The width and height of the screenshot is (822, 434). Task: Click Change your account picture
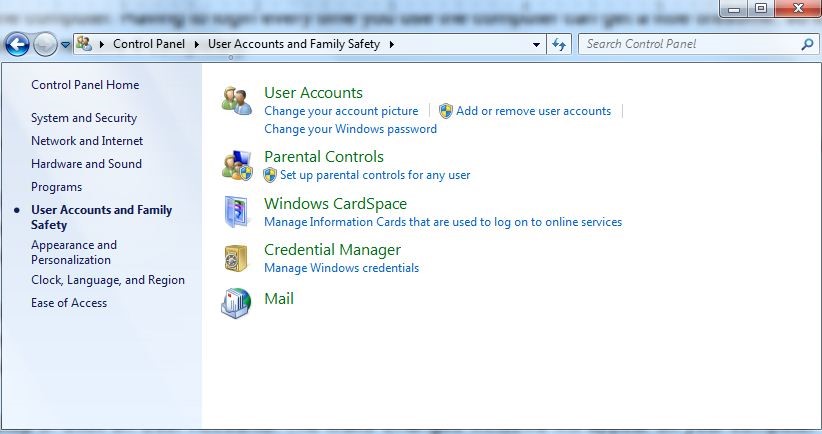(x=341, y=111)
